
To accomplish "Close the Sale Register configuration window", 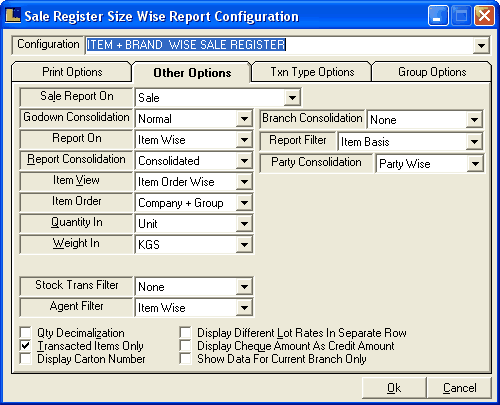I will coord(484,15).
